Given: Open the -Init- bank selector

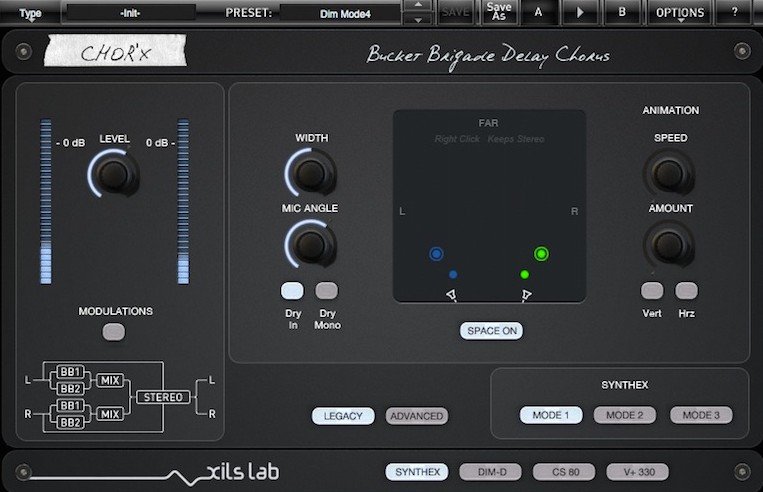Looking at the screenshot, I should (x=130, y=13).
